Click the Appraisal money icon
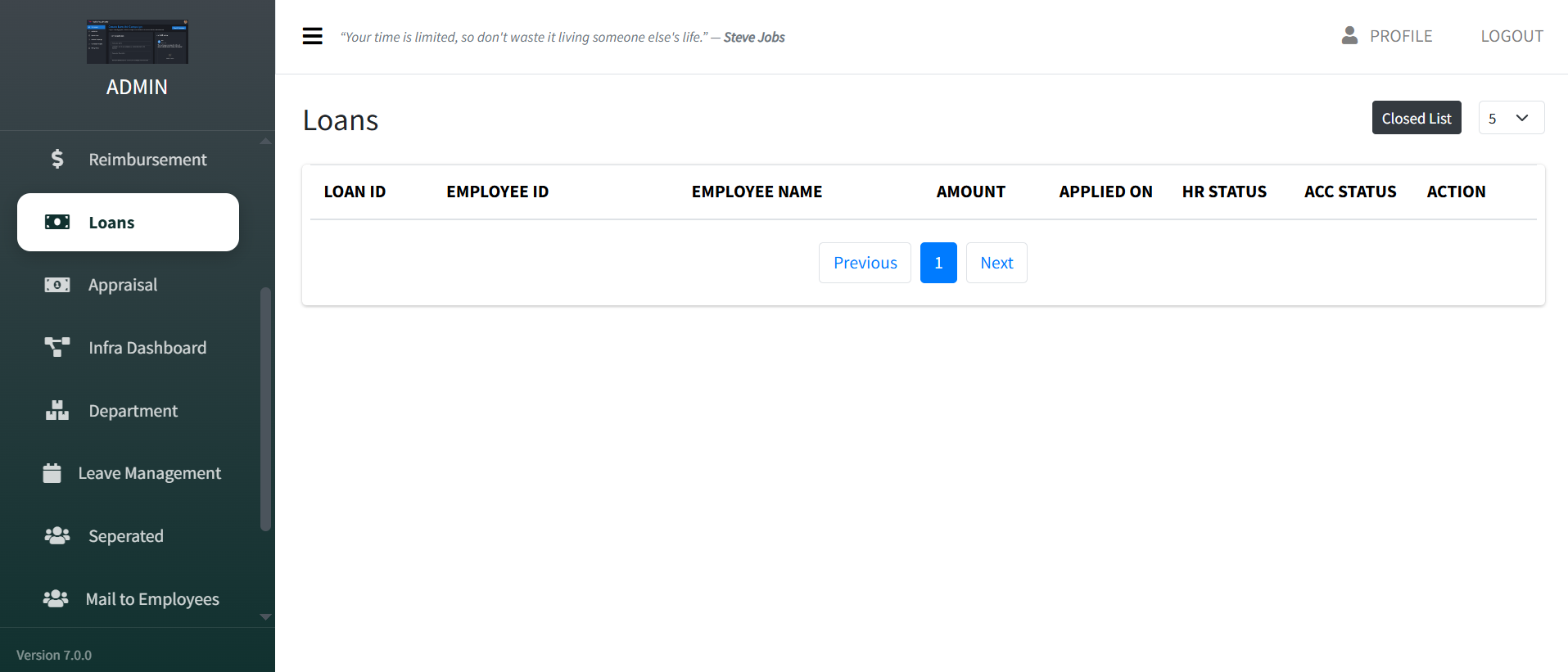Image resolution: width=1568 pixels, height=672 pixels. [57, 285]
